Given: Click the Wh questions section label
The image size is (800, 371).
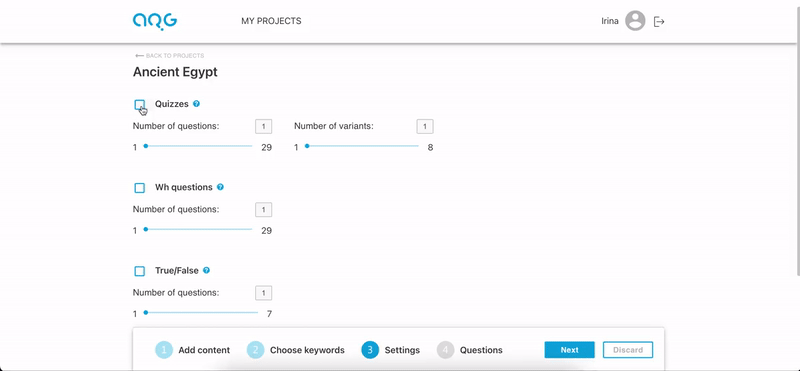Looking at the screenshot, I should [x=184, y=187].
